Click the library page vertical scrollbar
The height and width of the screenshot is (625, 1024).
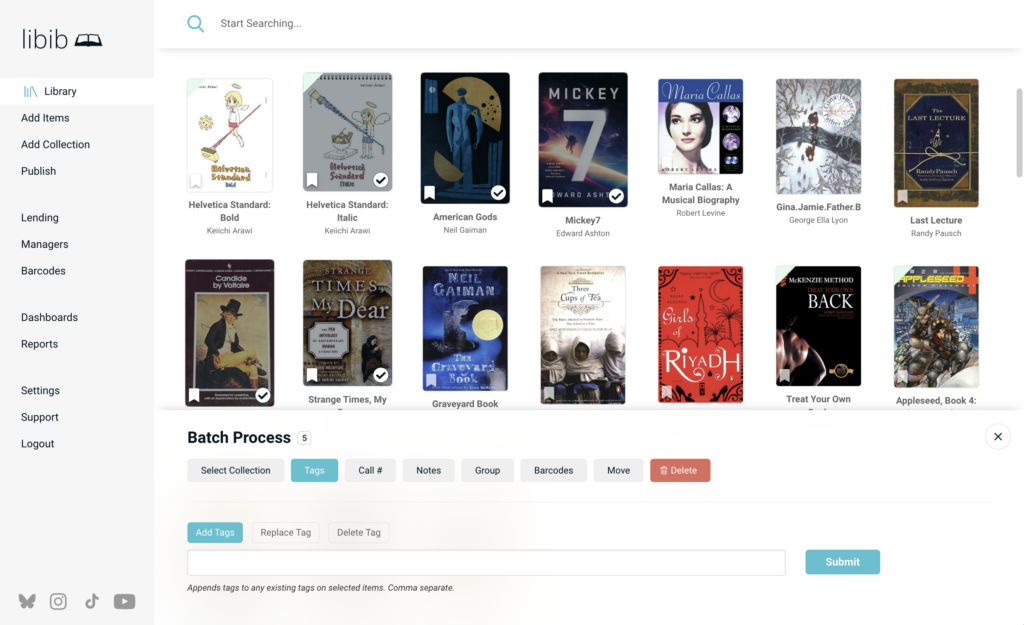pyautogui.click(x=1019, y=133)
